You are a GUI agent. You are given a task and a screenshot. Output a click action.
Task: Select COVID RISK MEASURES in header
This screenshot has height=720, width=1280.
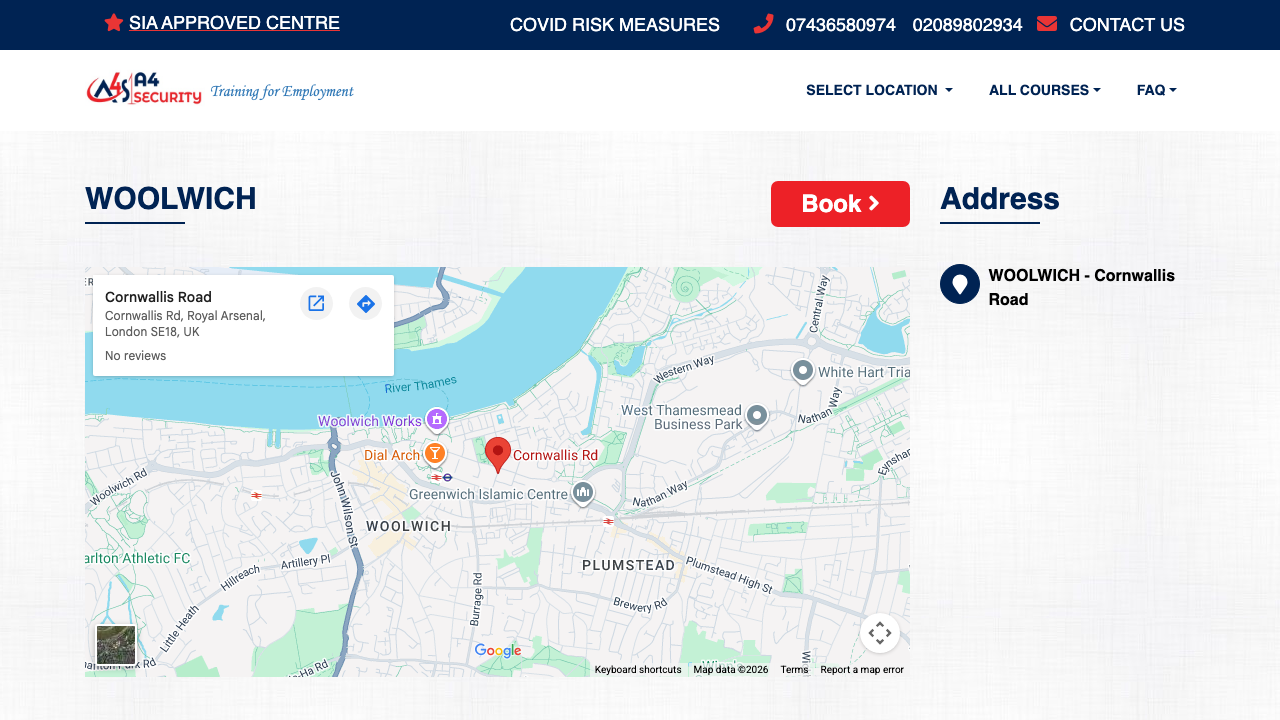614,24
